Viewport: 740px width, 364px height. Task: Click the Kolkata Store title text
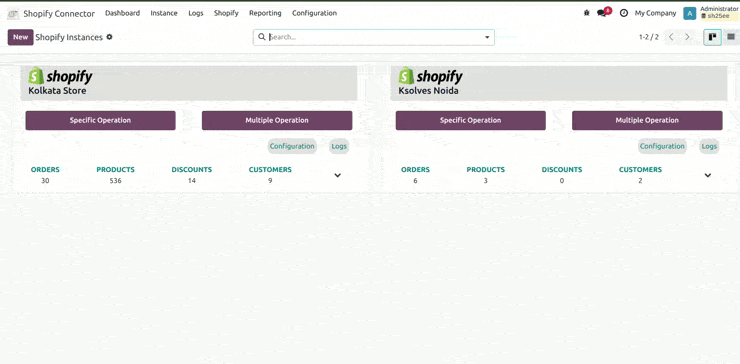(x=57, y=91)
